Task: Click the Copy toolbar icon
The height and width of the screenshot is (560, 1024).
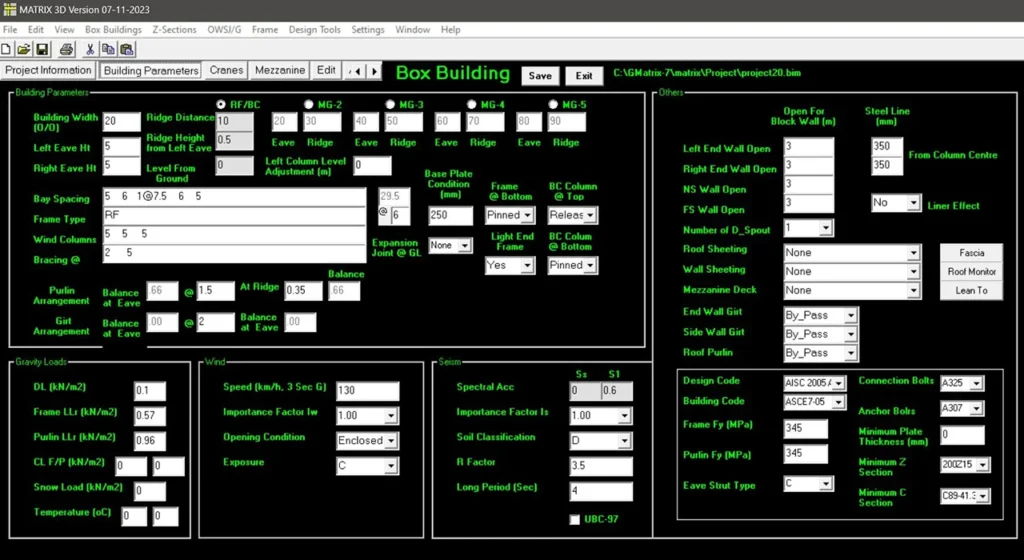Action: [x=108, y=49]
